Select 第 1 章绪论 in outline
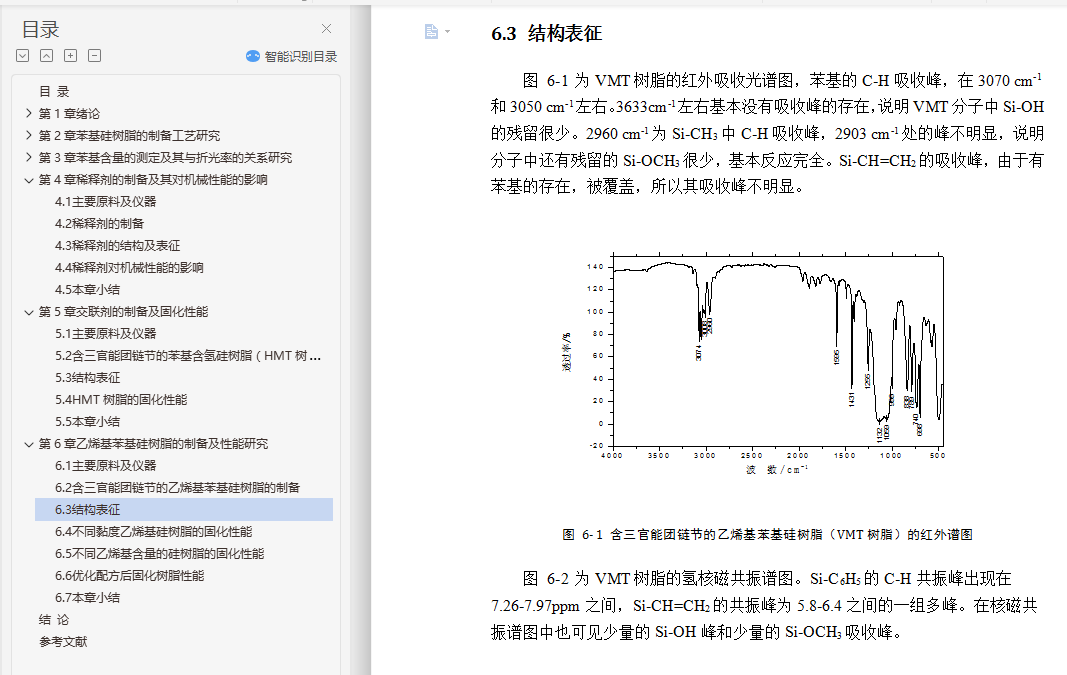Image resolution: width=1067 pixels, height=675 pixels. click(x=69, y=114)
